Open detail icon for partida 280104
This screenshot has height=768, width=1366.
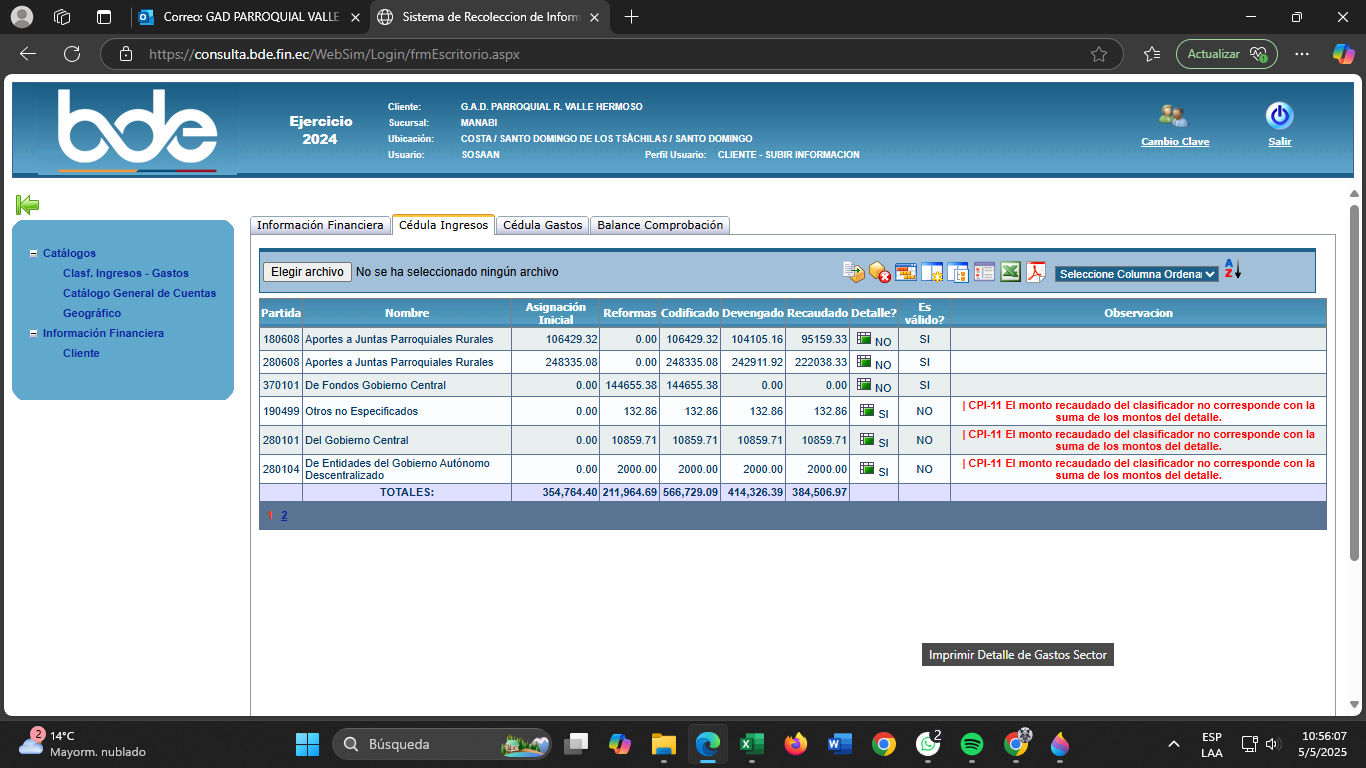click(866, 468)
